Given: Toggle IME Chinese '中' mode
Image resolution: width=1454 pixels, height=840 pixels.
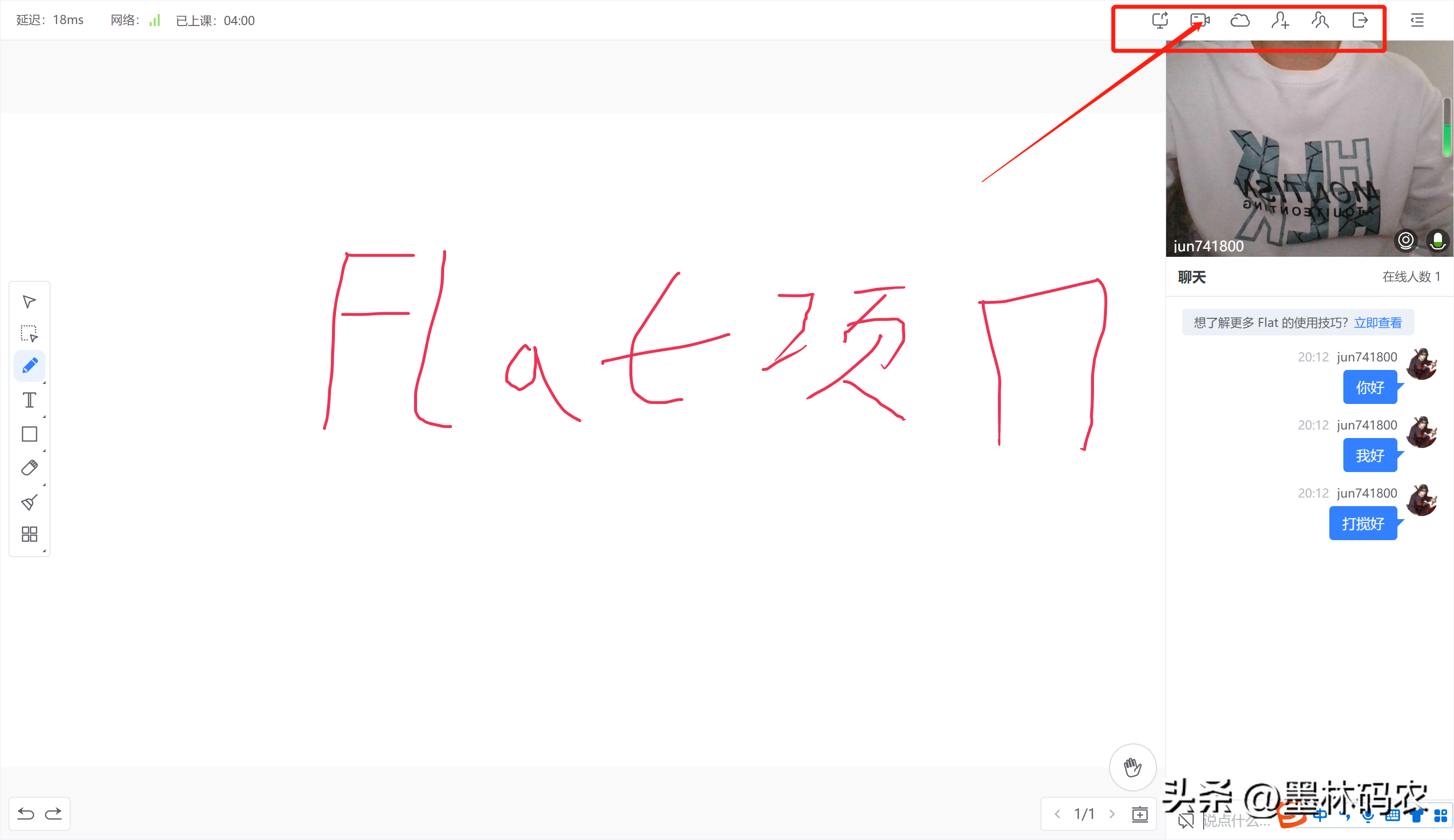Looking at the screenshot, I should pyautogui.click(x=1319, y=815).
